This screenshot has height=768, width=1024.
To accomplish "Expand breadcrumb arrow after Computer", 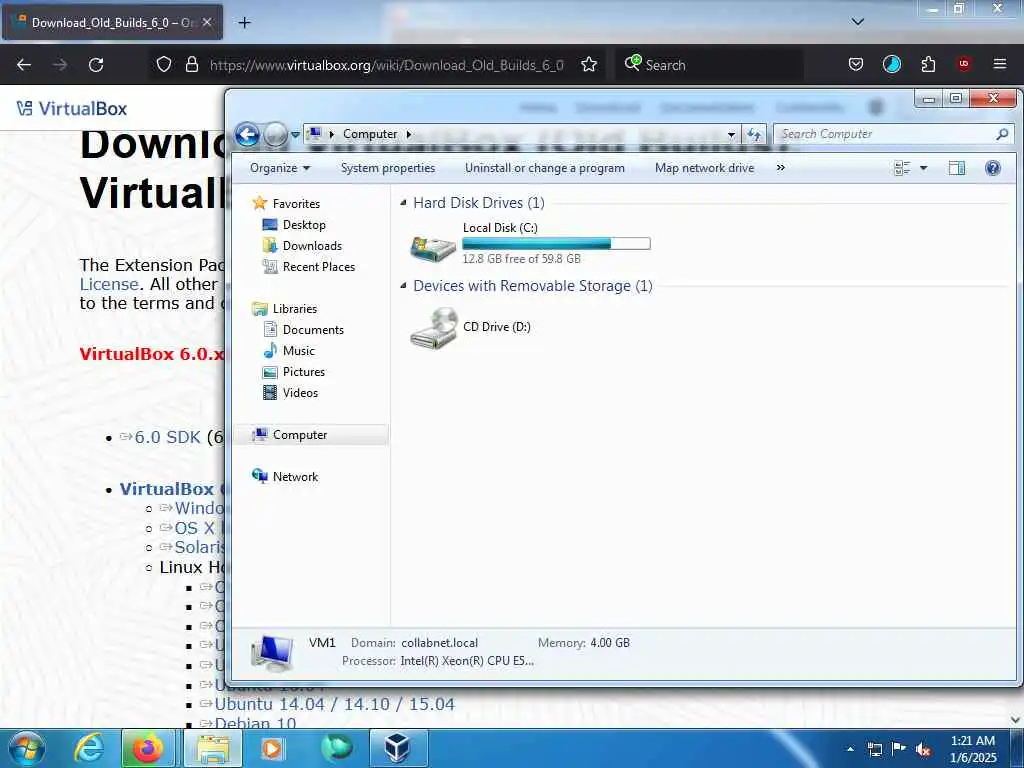I will [x=409, y=134].
